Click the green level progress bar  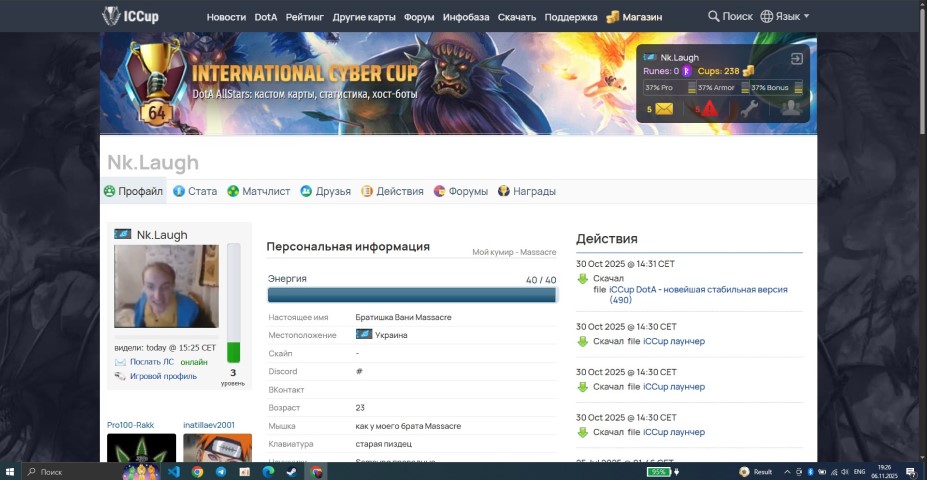pyautogui.click(x=234, y=303)
